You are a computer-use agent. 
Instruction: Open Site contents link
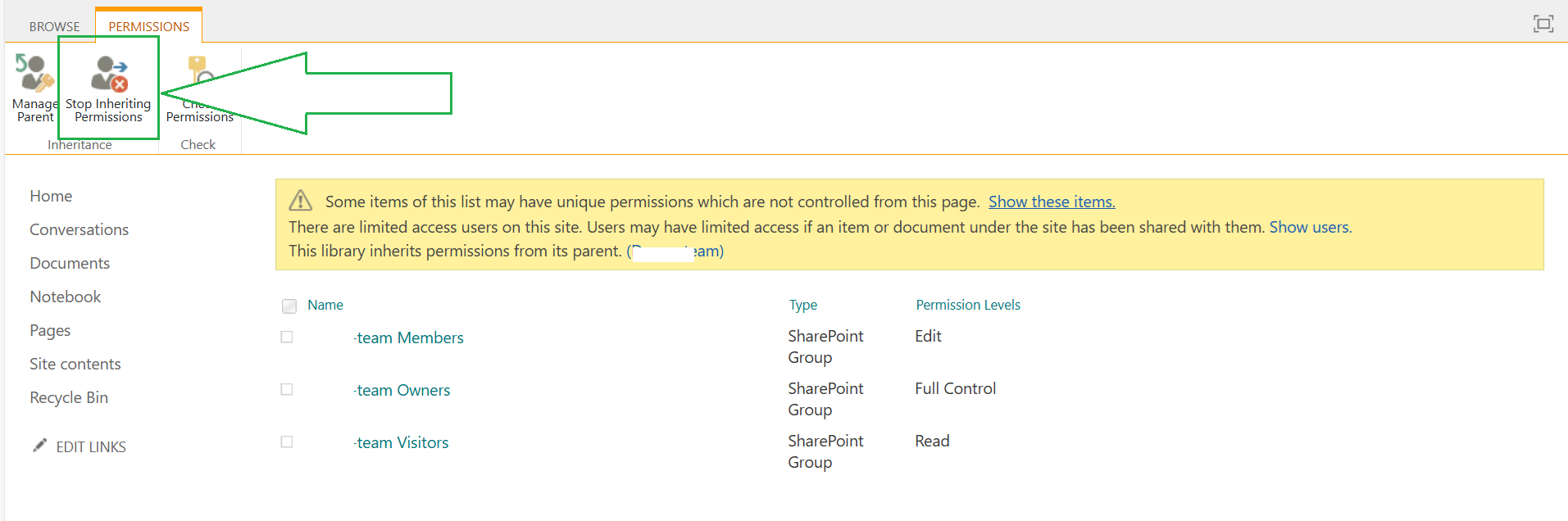coord(75,364)
